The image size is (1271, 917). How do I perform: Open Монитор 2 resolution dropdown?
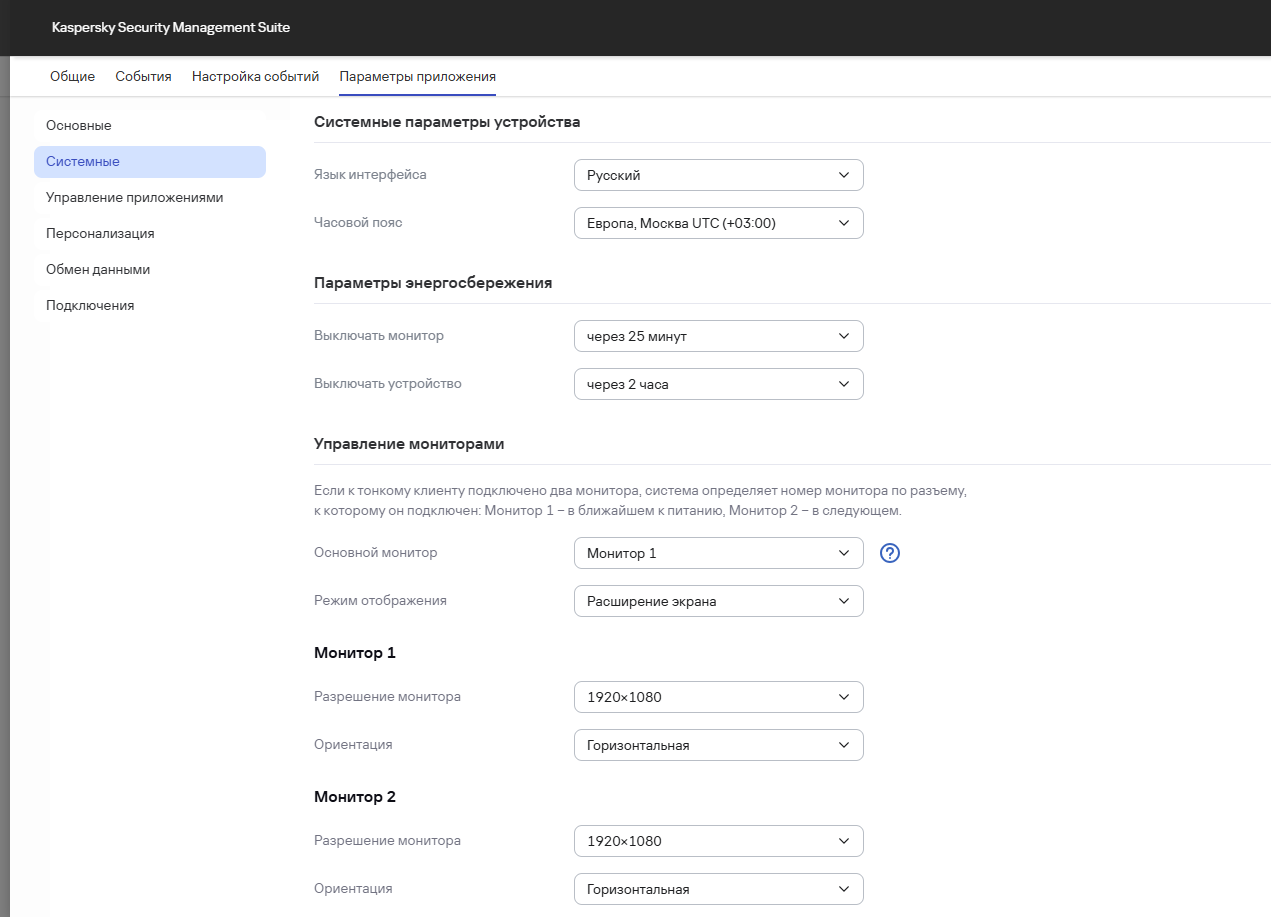(x=718, y=841)
